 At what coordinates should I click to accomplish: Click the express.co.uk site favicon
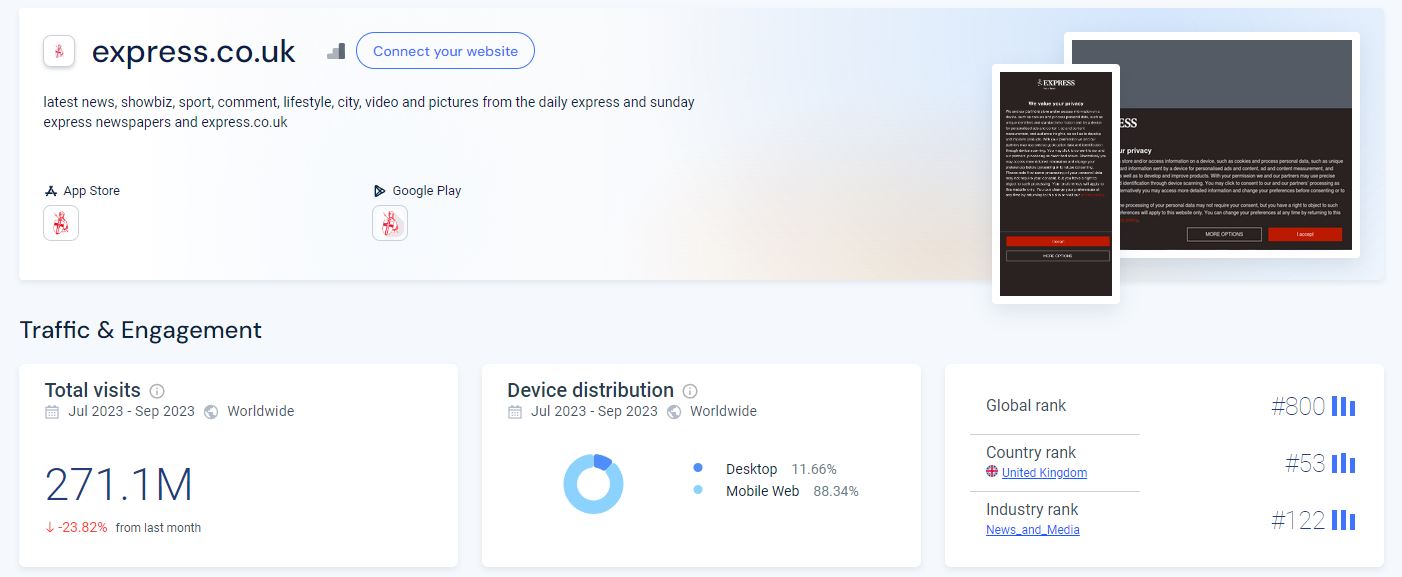[x=59, y=51]
